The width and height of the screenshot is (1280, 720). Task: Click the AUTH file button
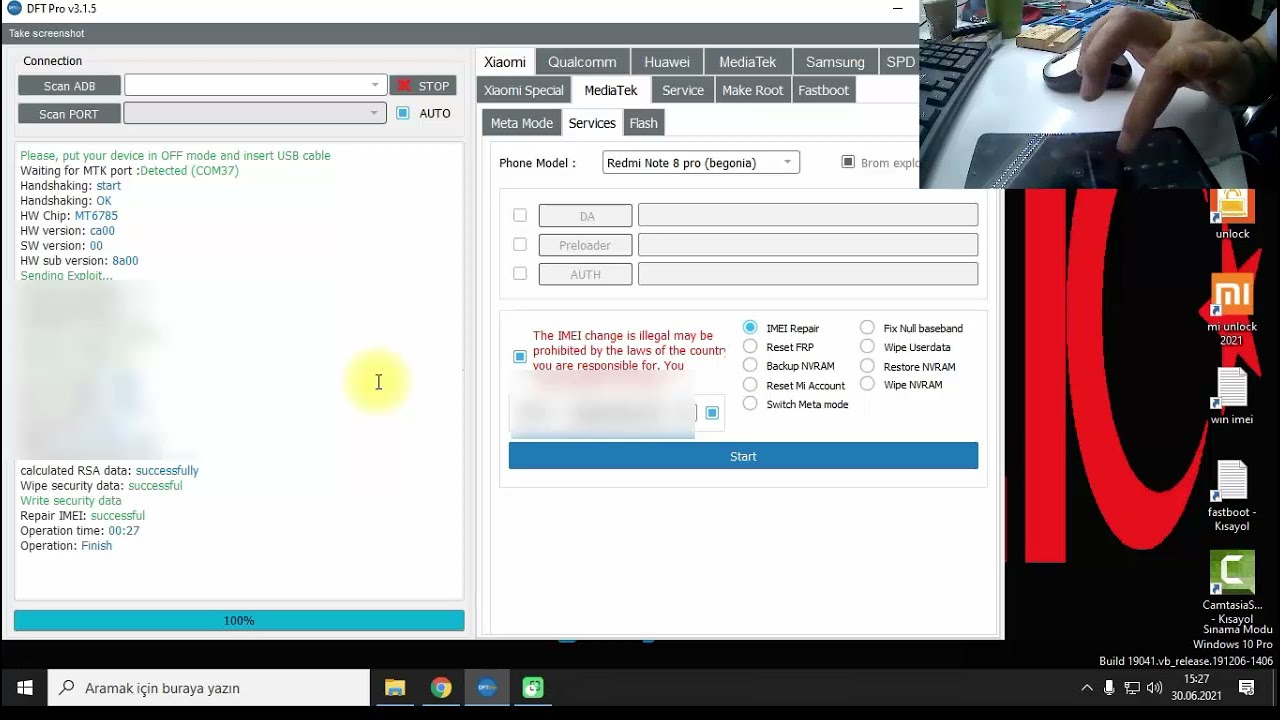tap(585, 274)
